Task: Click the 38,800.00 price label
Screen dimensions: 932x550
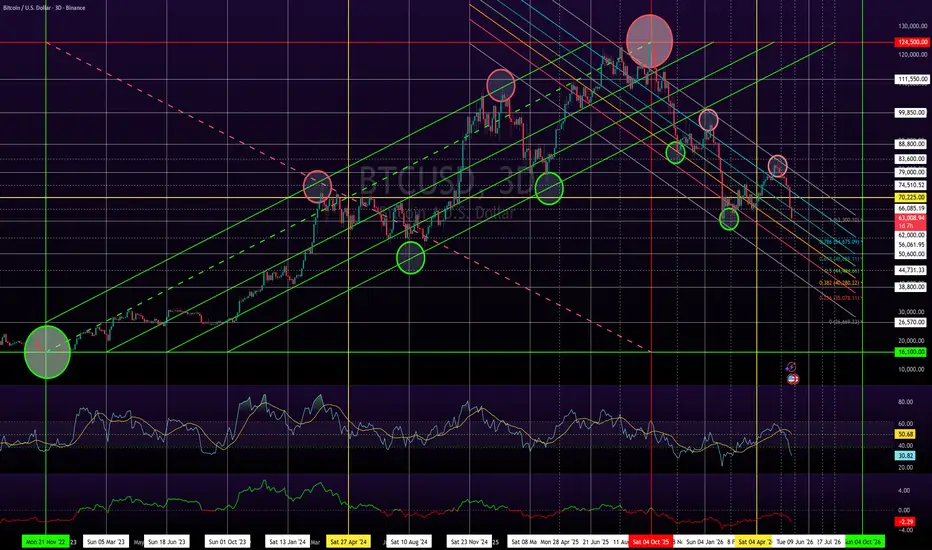Action: pos(912,287)
